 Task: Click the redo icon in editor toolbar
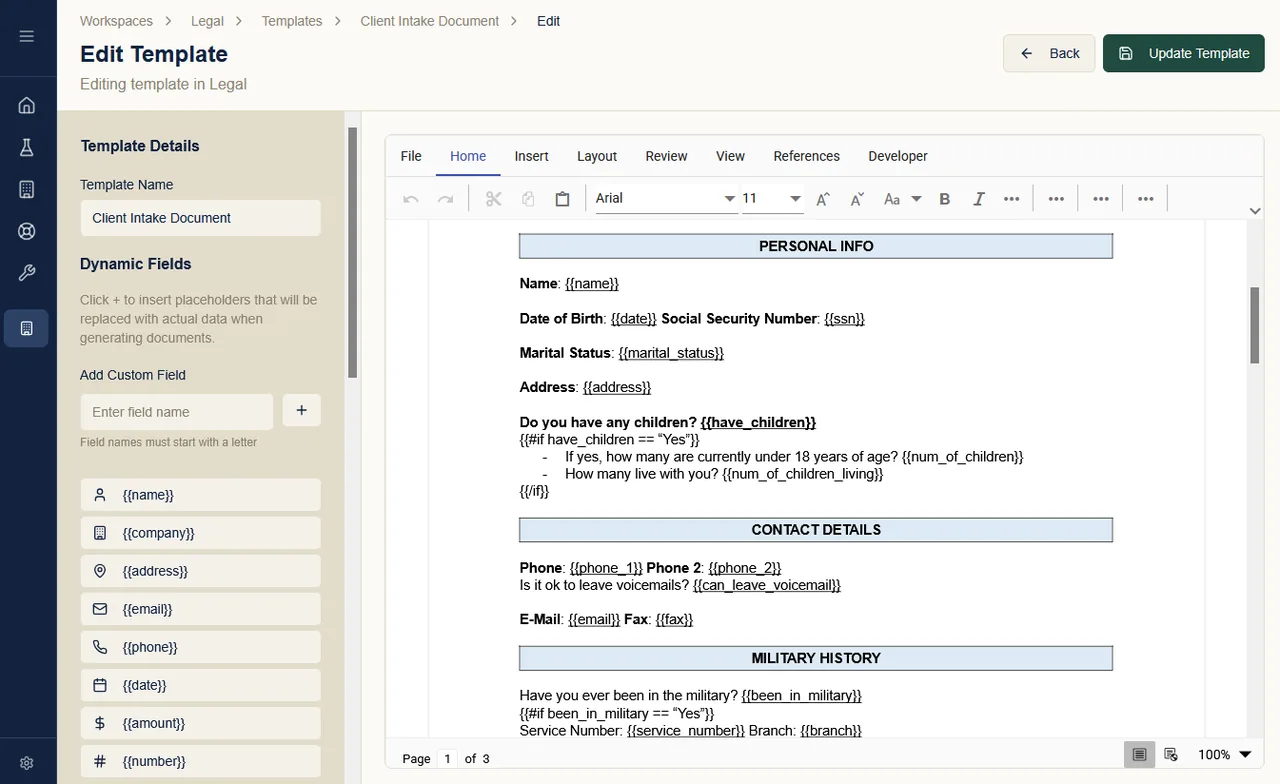coord(446,199)
